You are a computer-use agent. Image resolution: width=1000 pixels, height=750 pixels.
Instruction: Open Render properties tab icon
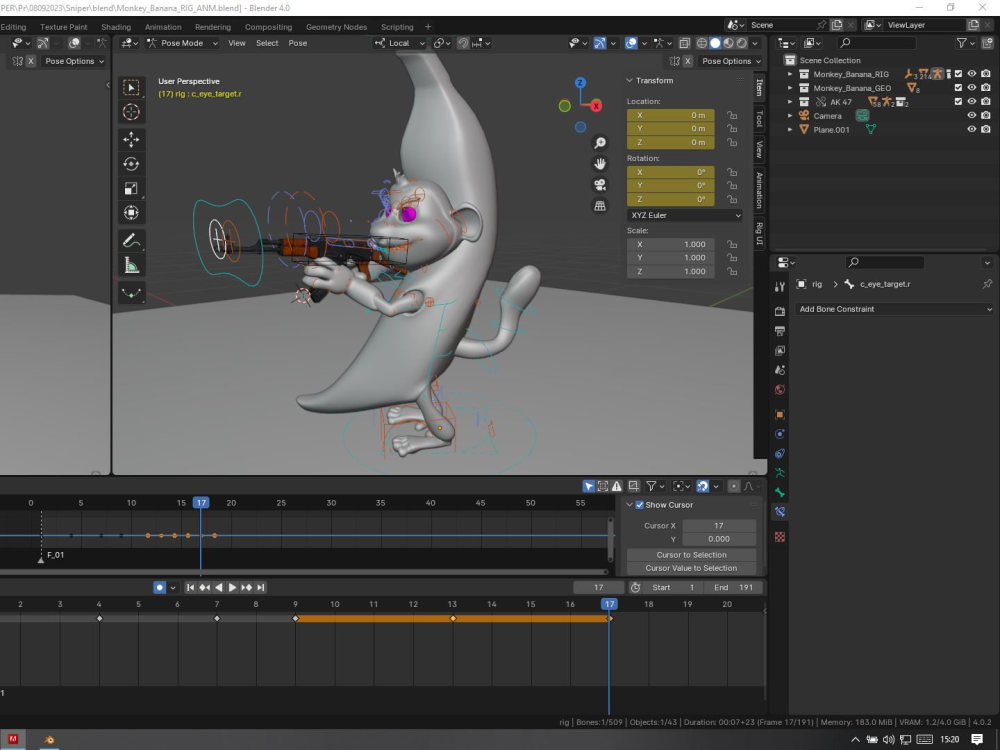(779, 311)
